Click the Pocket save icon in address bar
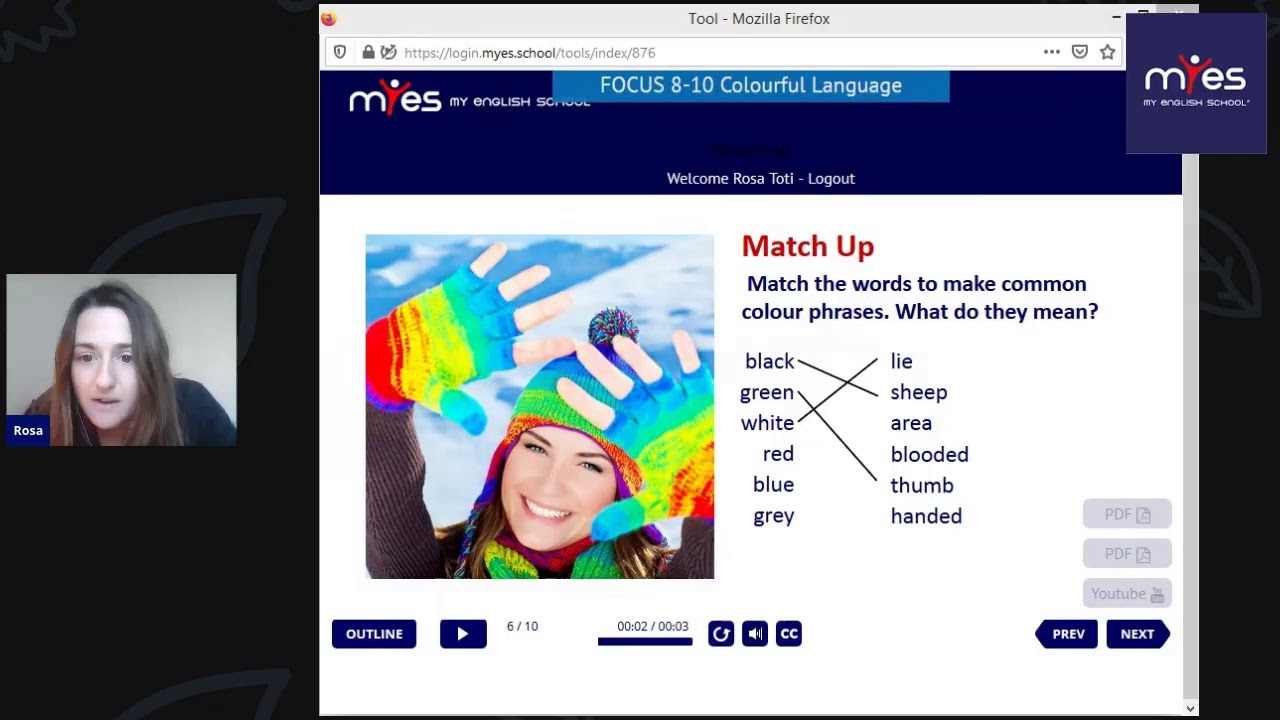 (x=1079, y=52)
